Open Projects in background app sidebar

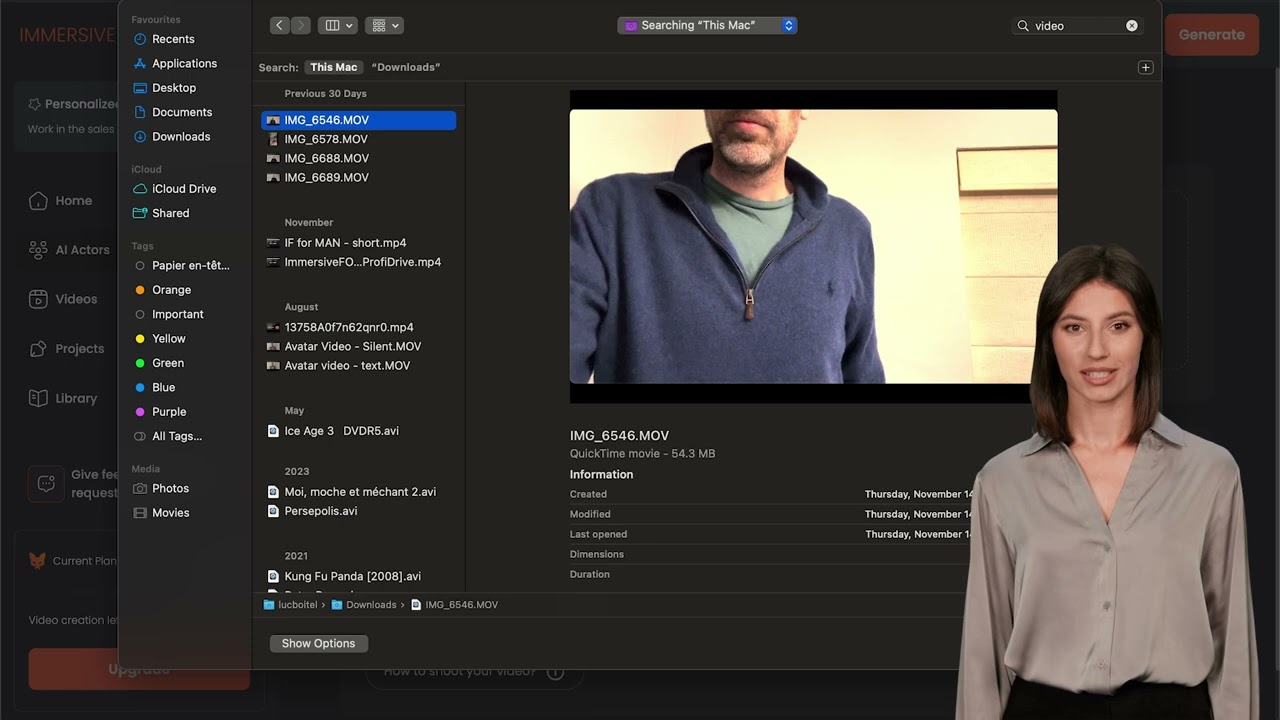tap(67, 349)
